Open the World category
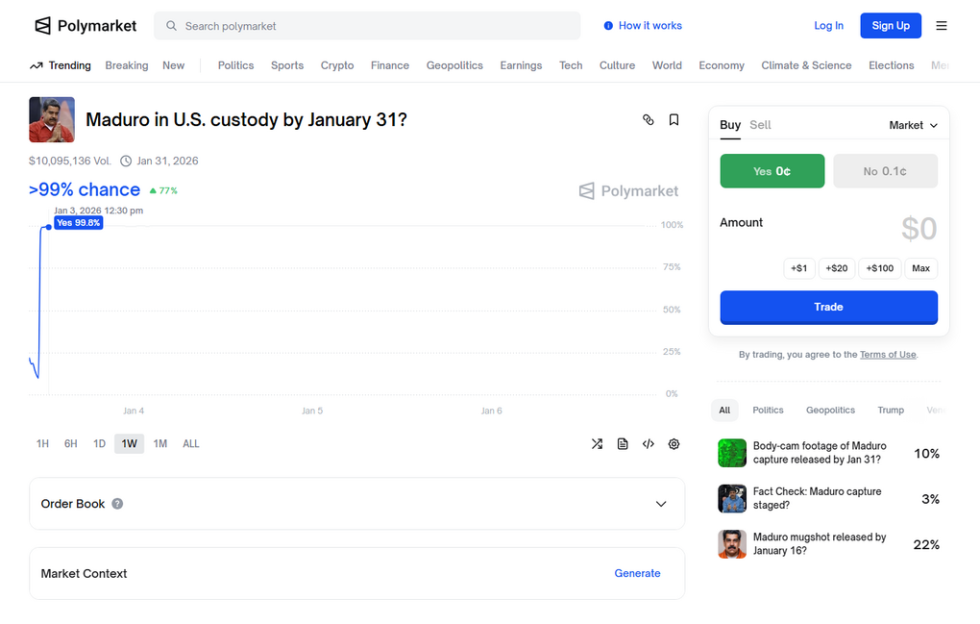The width and height of the screenshot is (980, 624). pyautogui.click(x=667, y=65)
